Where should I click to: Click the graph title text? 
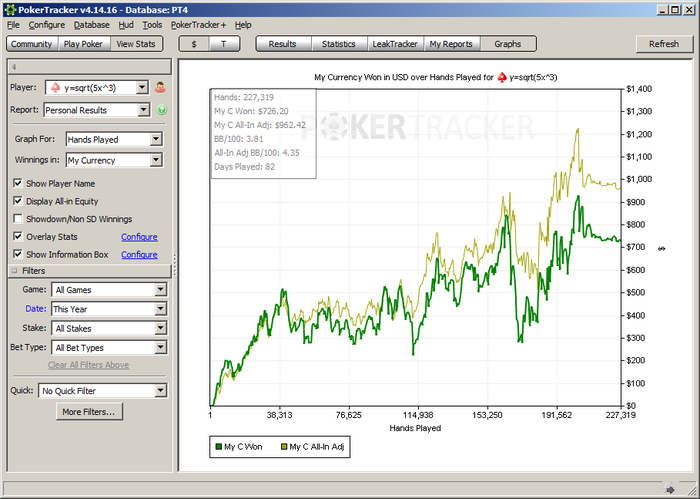point(436,77)
